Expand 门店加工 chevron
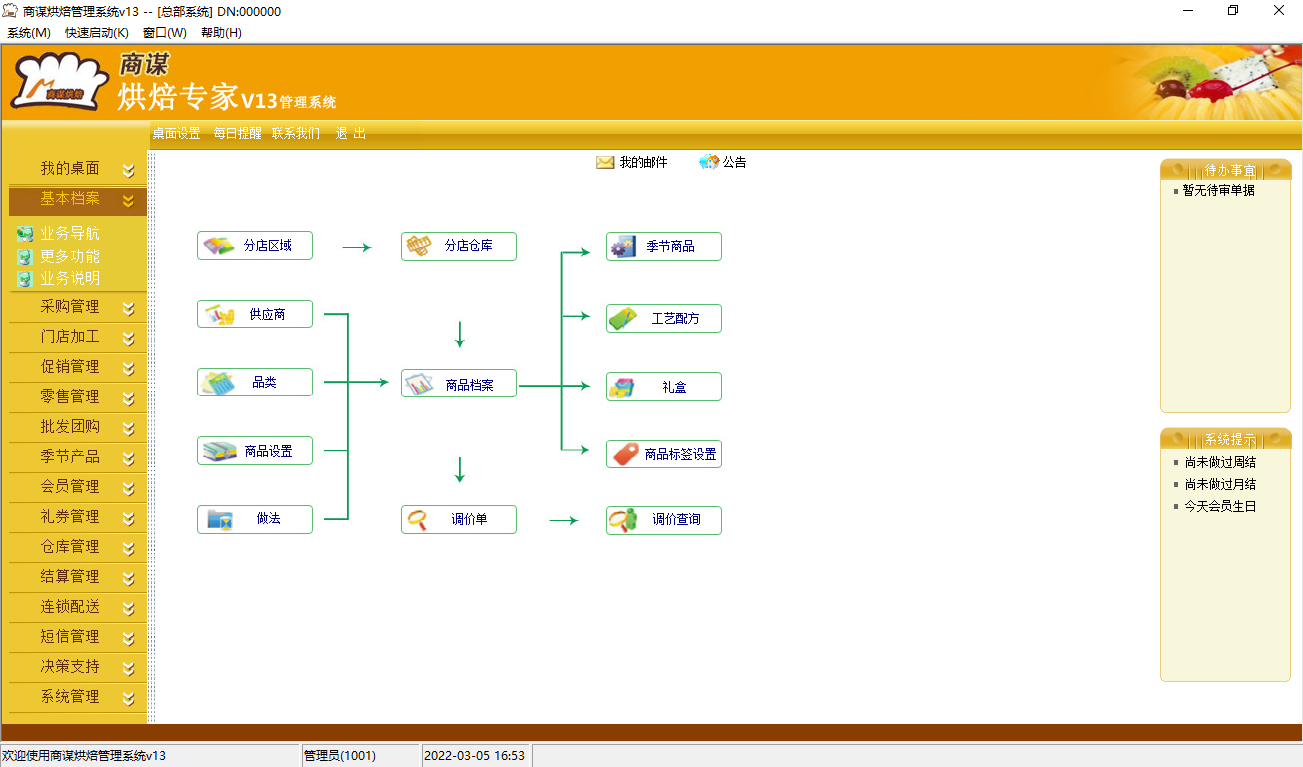 pos(128,338)
